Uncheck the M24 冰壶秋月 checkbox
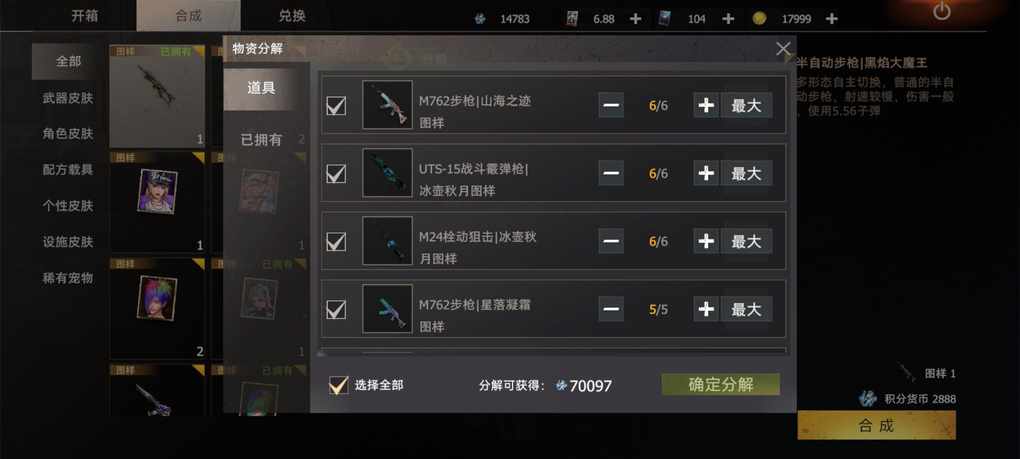The width and height of the screenshot is (1020, 459). pyautogui.click(x=336, y=241)
